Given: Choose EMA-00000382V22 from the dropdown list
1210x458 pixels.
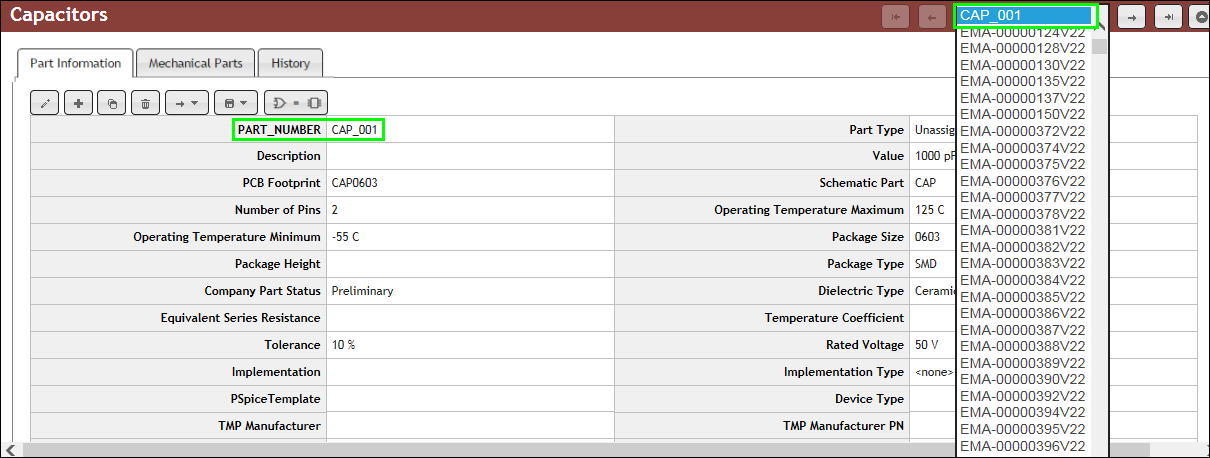Looking at the screenshot, I should (x=1023, y=247).
